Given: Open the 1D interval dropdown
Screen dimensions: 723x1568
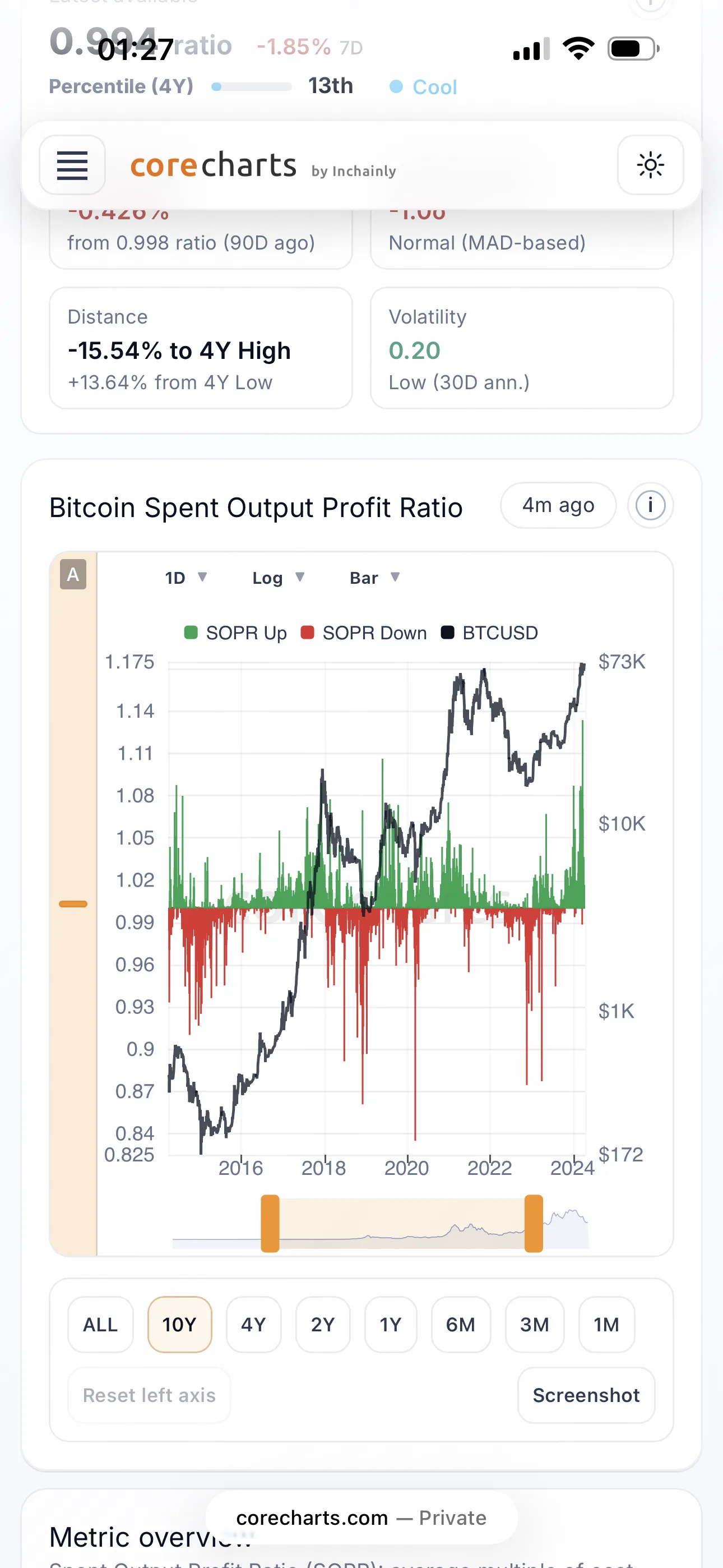Looking at the screenshot, I should pyautogui.click(x=186, y=578).
